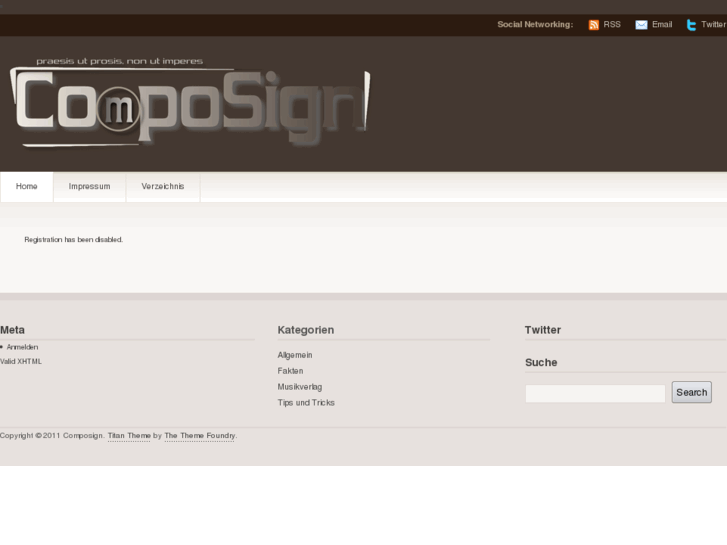This screenshot has height=545, width=727.
Task: Click the Twitter widget heading
Action: point(542,330)
